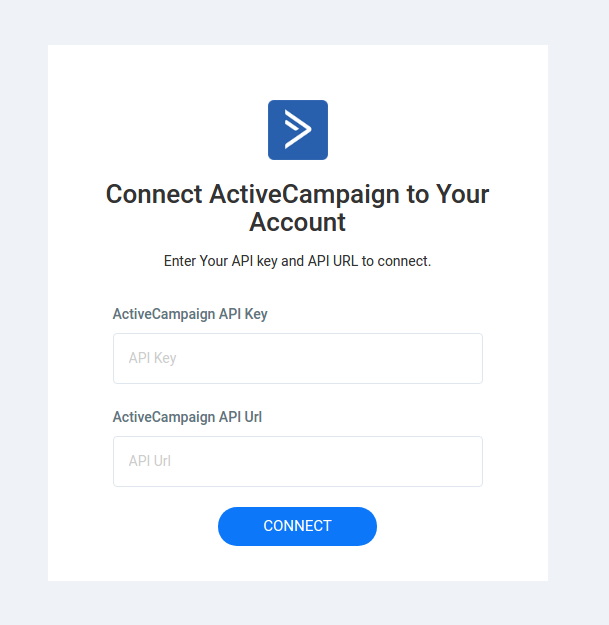Click the white chevron inside the blue logo
Image resolution: width=609 pixels, height=625 pixels.
(x=297, y=130)
